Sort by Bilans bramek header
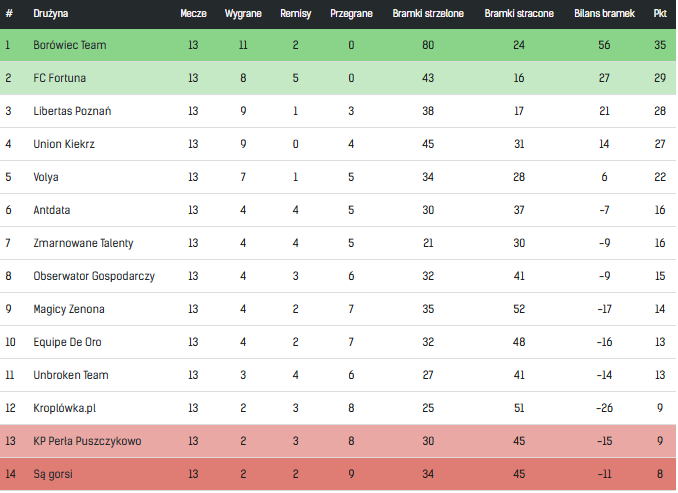 click(x=604, y=14)
